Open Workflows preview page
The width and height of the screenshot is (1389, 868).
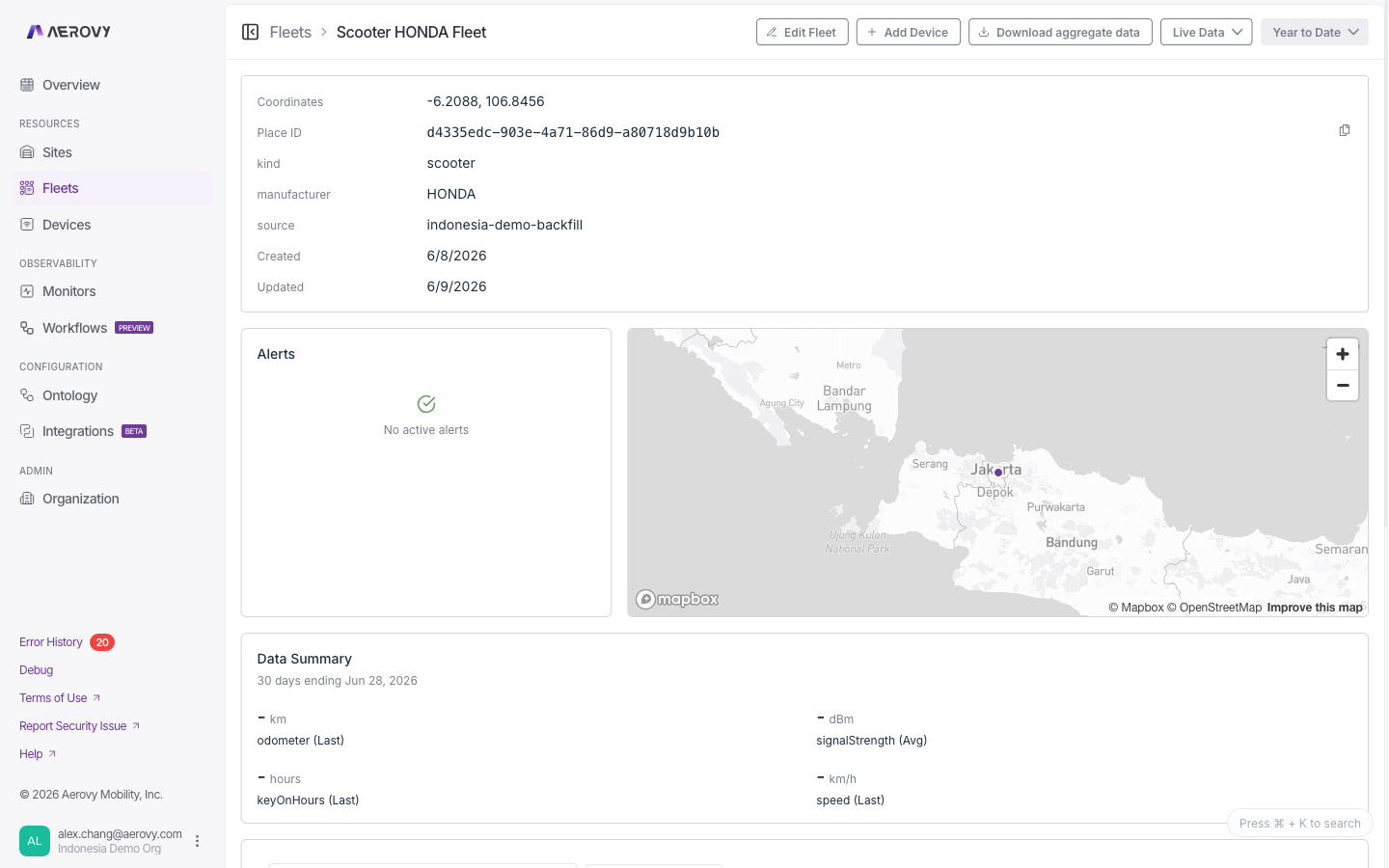point(112,328)
